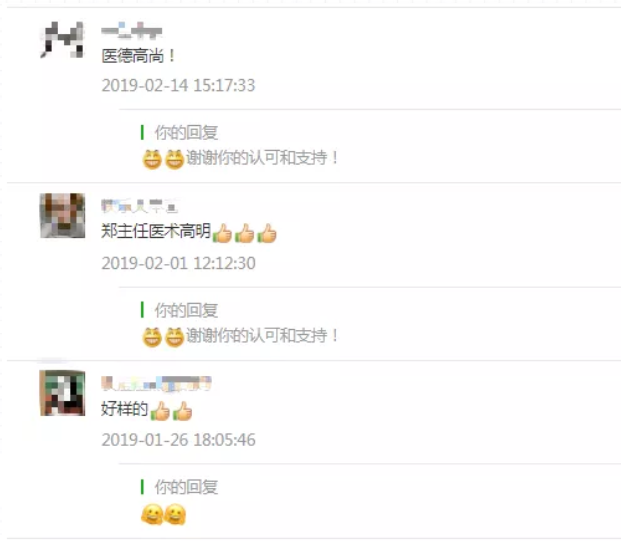Image resolution: width=621 pixels, height=541 pixels.
Task: Click the second grinning emoji in the middle reply
Action: pyautogui.click(x=174, y=337)
